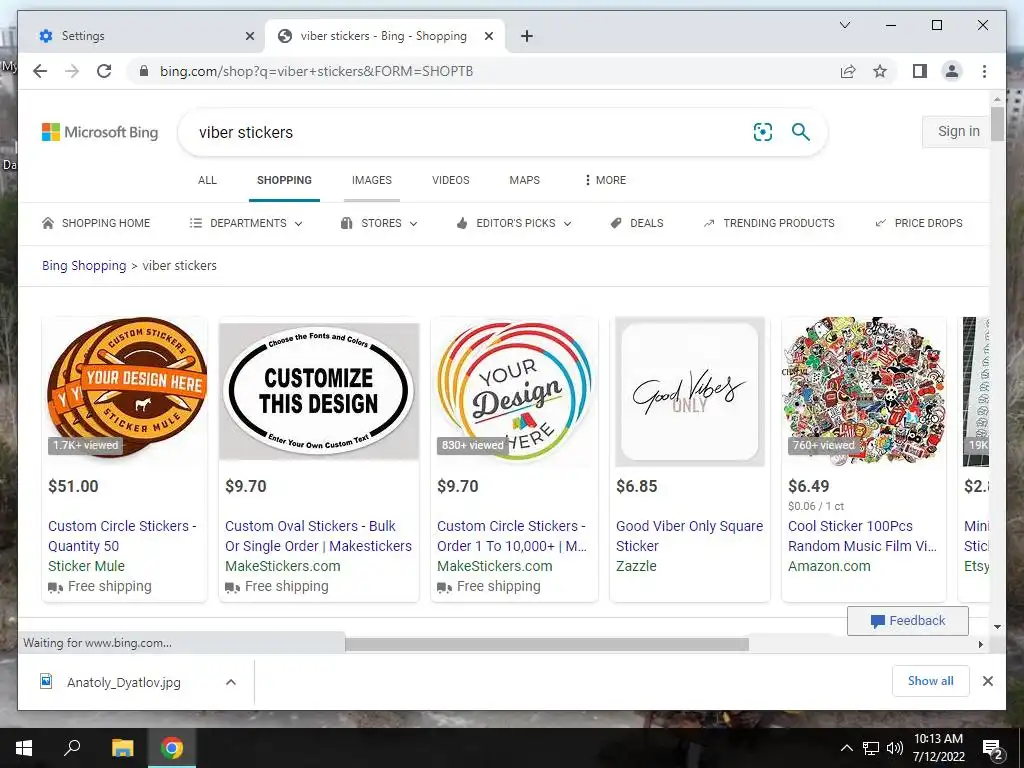The width and height of the screenshot is (1024, 768).
Task: Go to SHOPPING HOME
Action: pyautogui.click(x=96, y=223)
